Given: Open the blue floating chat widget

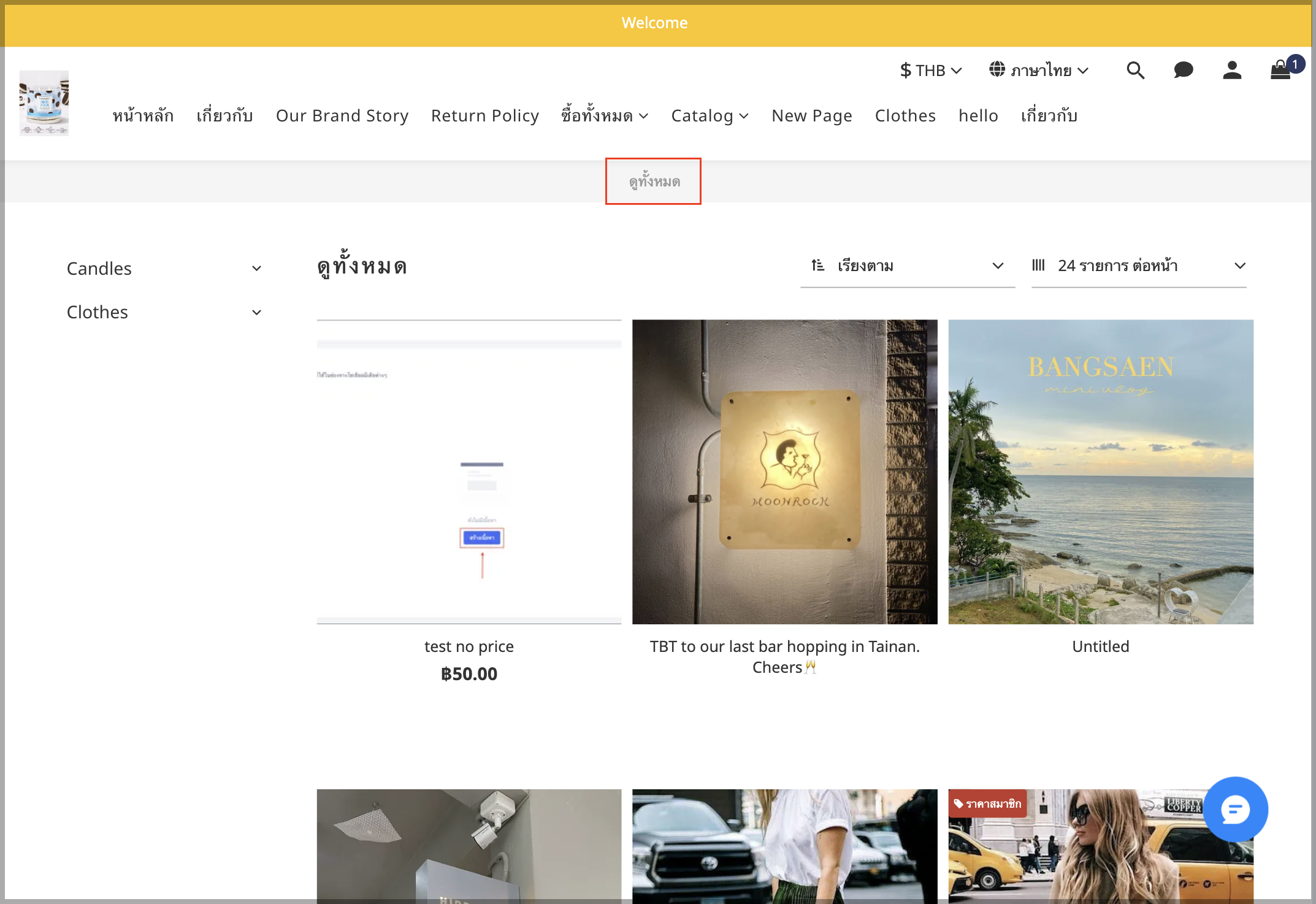Looking at the screenshot, I should coord(1235,810).
